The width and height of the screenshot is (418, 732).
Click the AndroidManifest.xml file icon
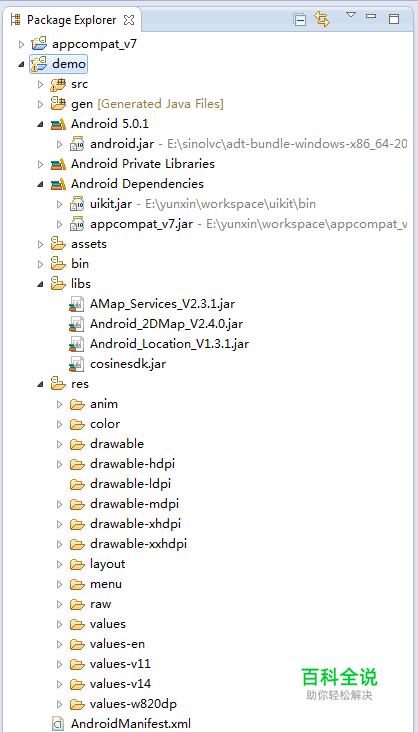pos(58,724)
